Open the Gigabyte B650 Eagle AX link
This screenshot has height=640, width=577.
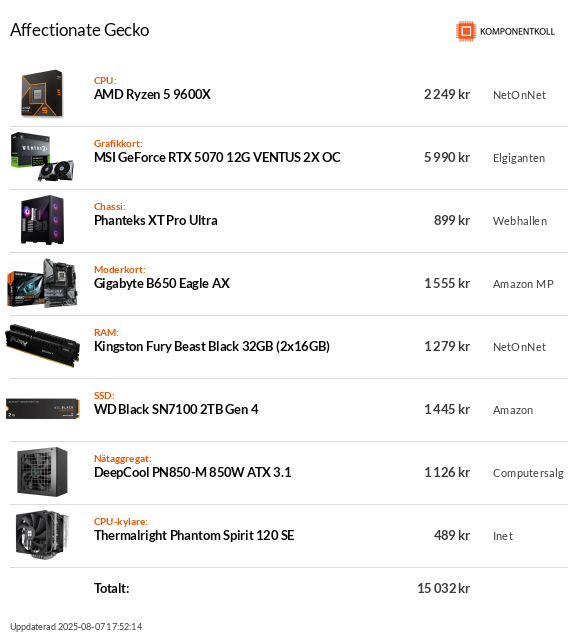click(x=162, y=283)
